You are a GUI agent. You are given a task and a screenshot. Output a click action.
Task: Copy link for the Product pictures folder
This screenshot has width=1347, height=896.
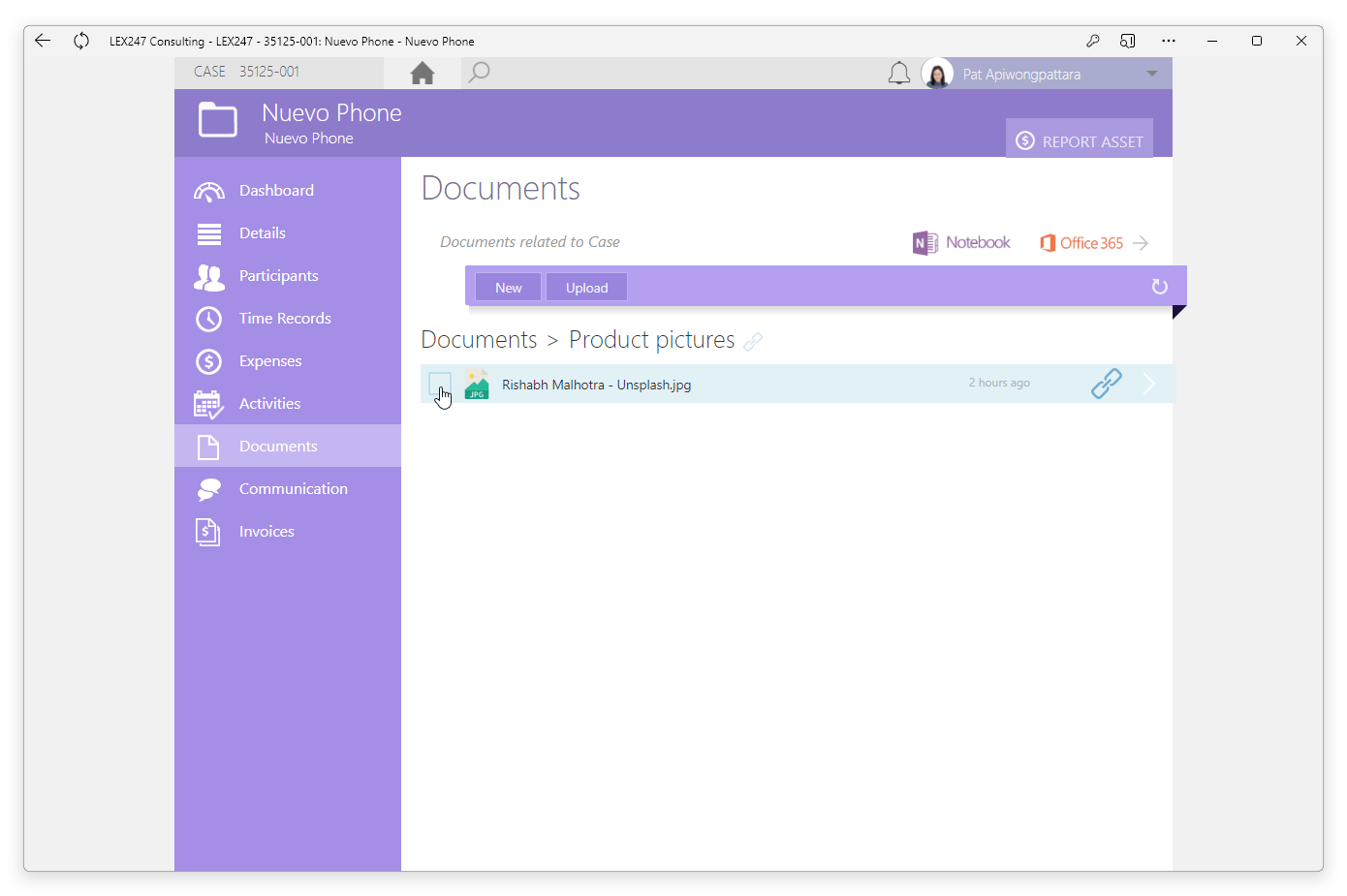tap(753, 341)
